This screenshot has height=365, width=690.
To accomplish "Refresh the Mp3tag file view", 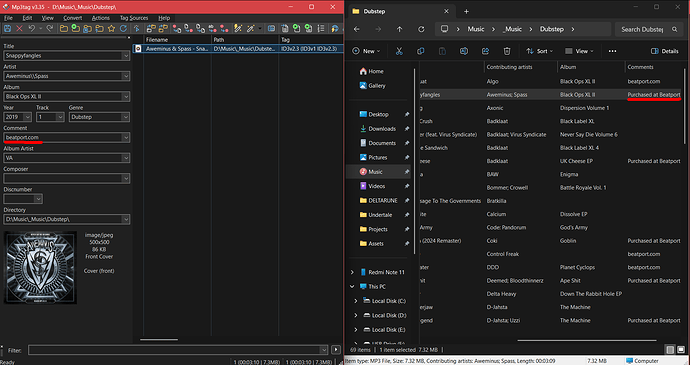I will (x=123, y=29).
